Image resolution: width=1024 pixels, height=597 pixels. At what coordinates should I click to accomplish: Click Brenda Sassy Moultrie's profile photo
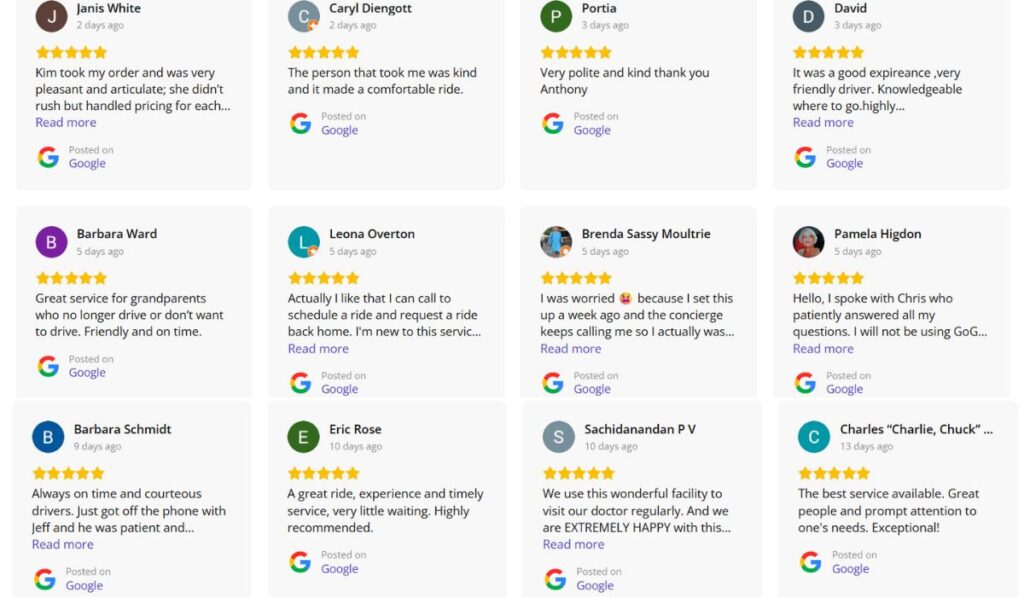point(556,242)
